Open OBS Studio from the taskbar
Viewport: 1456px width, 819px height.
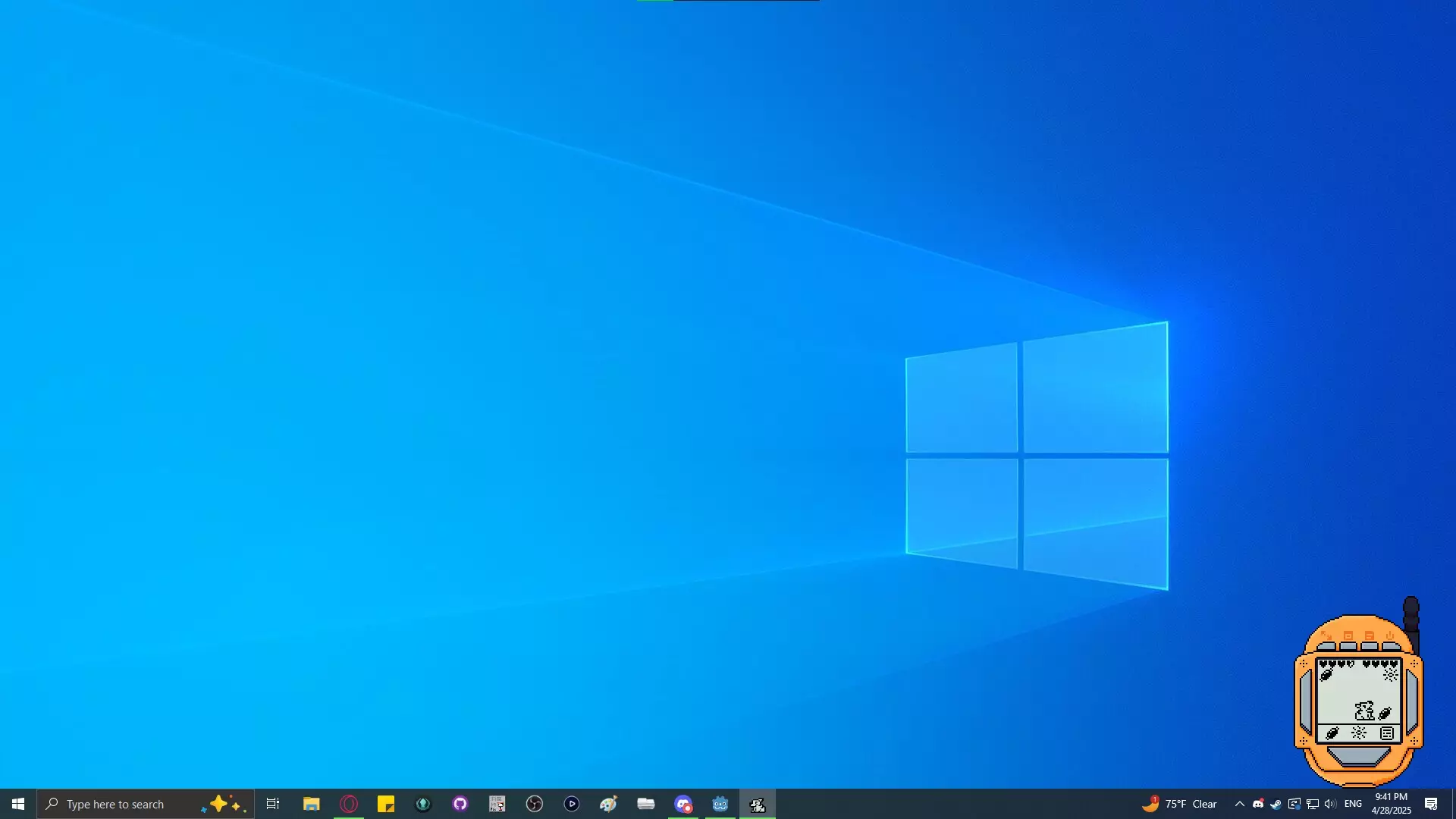click(535, 804)
